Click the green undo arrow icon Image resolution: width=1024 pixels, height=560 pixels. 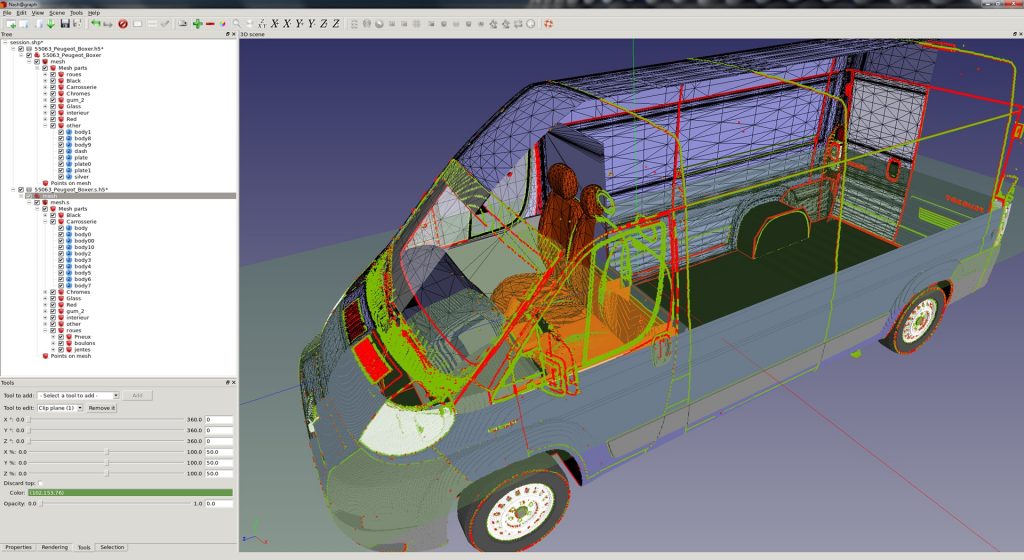click(95, 23)
